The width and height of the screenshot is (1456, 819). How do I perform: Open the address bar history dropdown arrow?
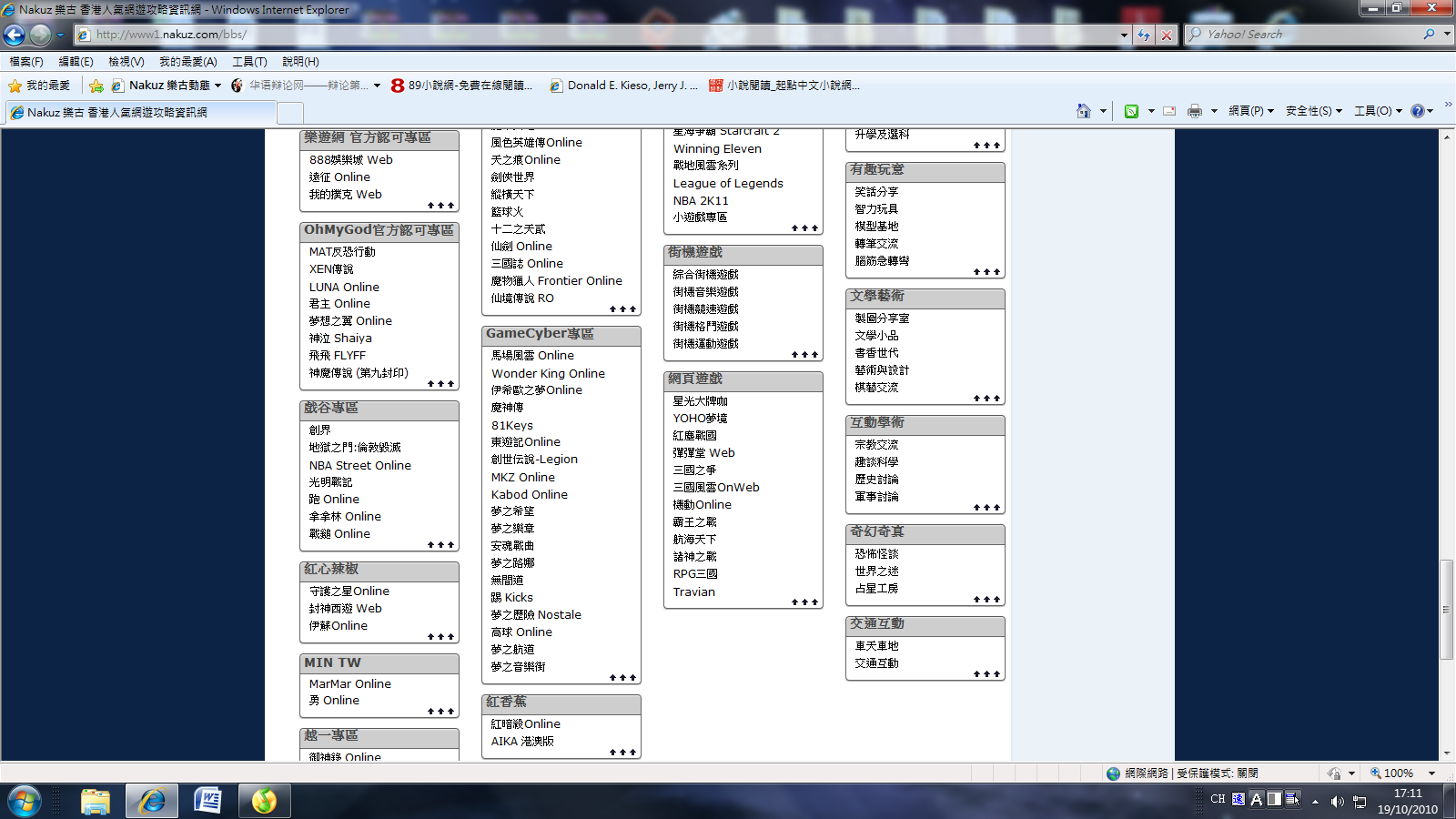tap(1124, 35)
